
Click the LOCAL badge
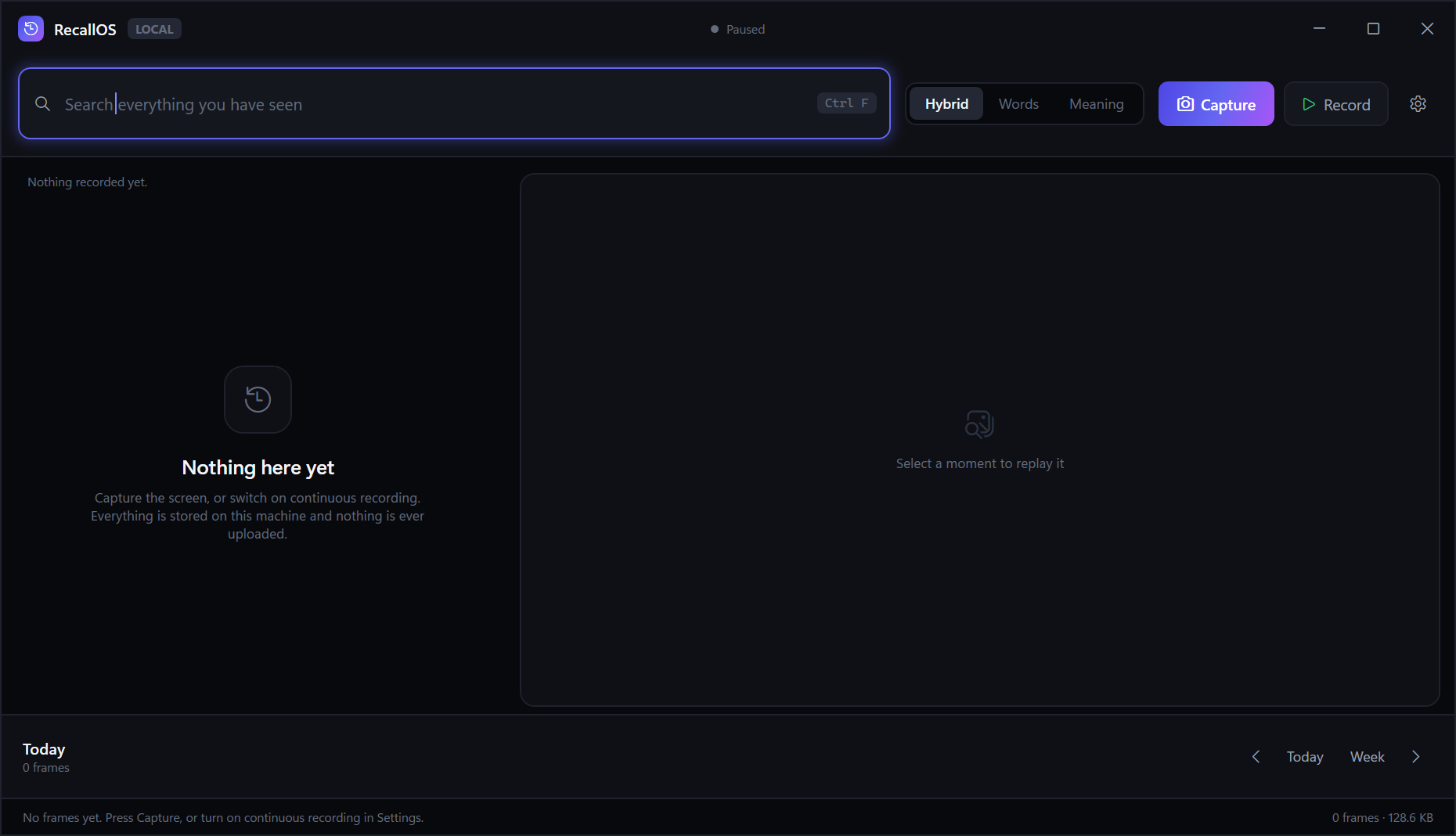click(154, 29)
